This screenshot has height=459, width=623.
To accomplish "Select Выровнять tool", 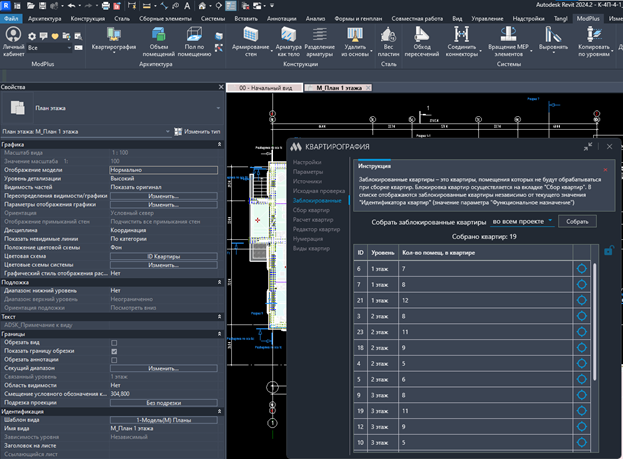I will point(553,39).
